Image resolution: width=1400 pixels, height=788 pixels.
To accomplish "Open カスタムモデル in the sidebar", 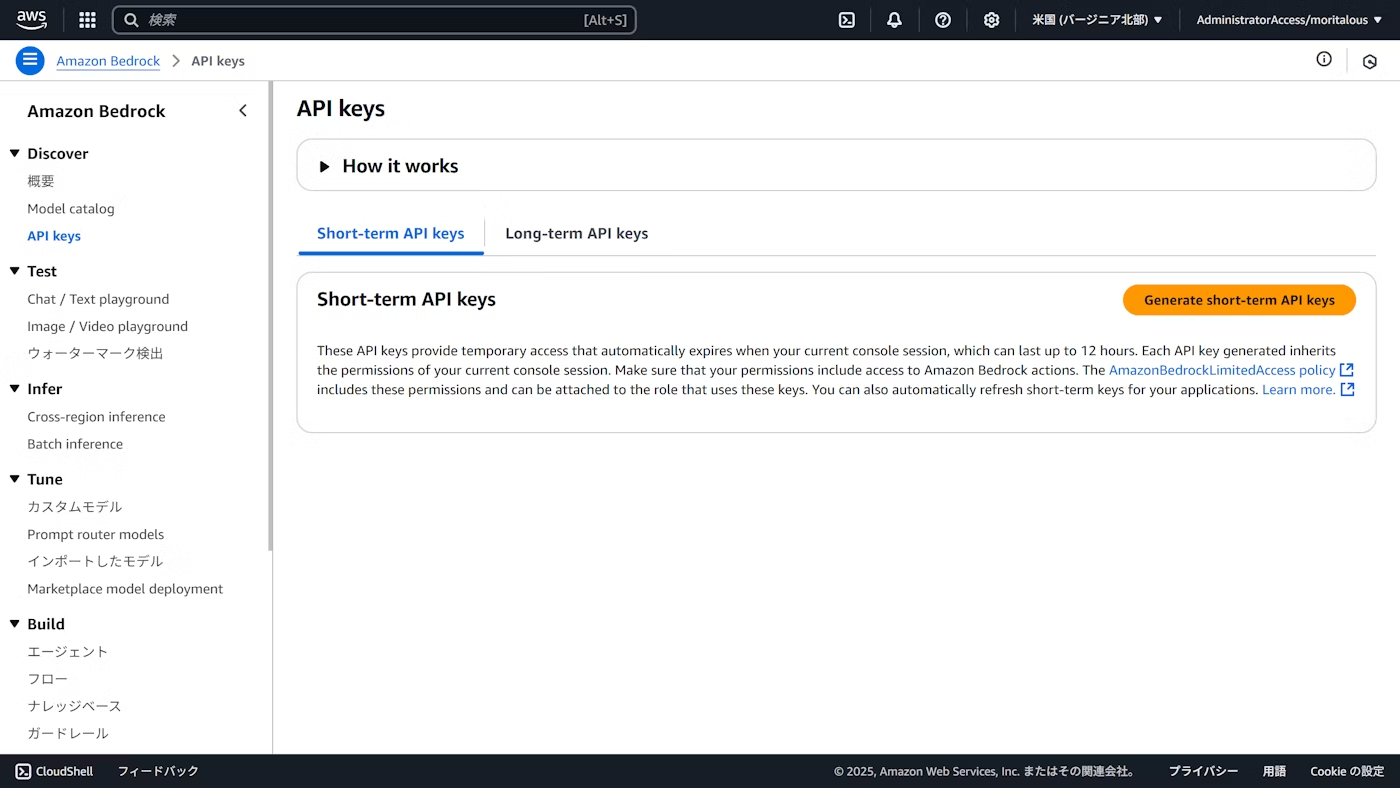I will [x=75, y=507].
